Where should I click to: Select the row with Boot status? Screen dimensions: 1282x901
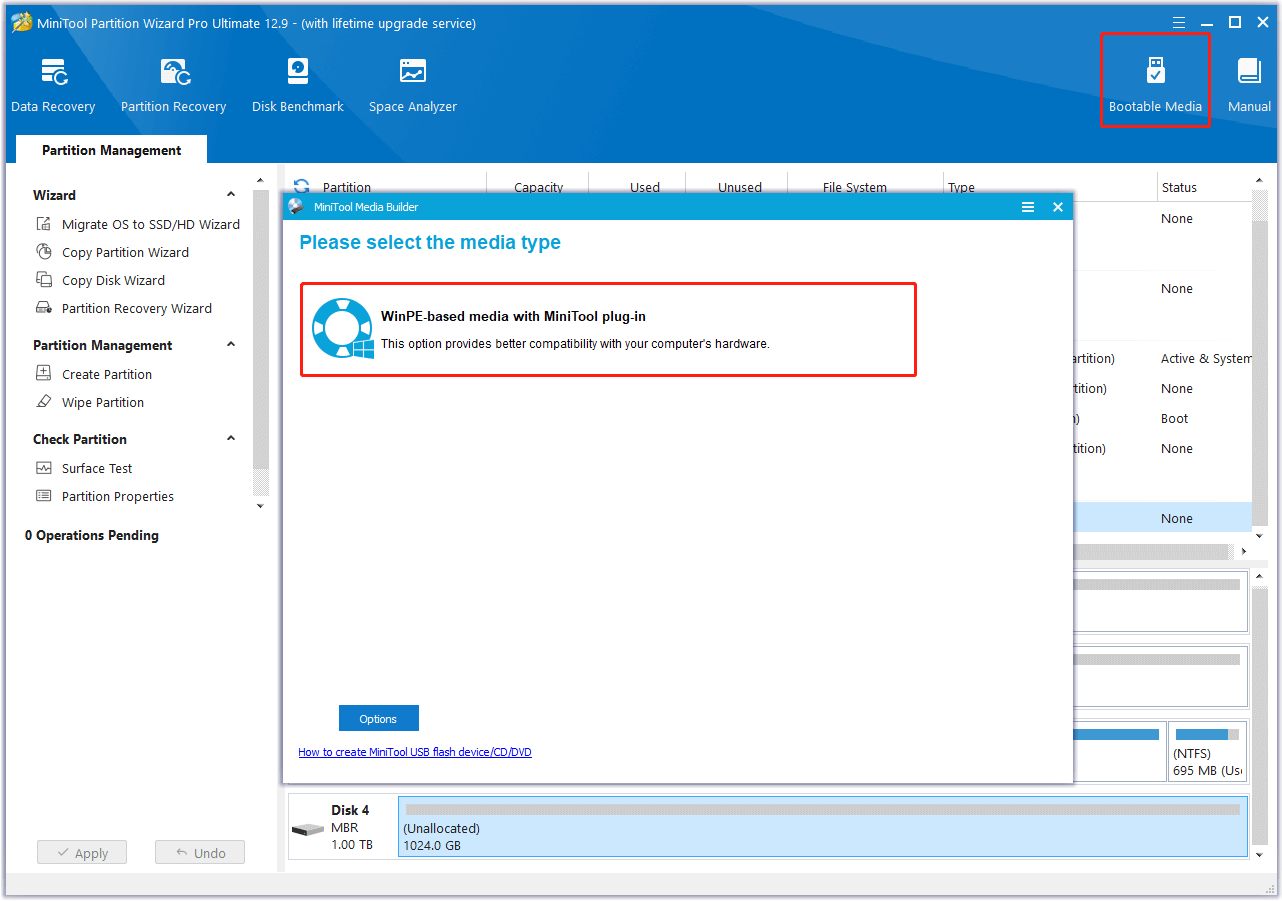coord(1175,418)
